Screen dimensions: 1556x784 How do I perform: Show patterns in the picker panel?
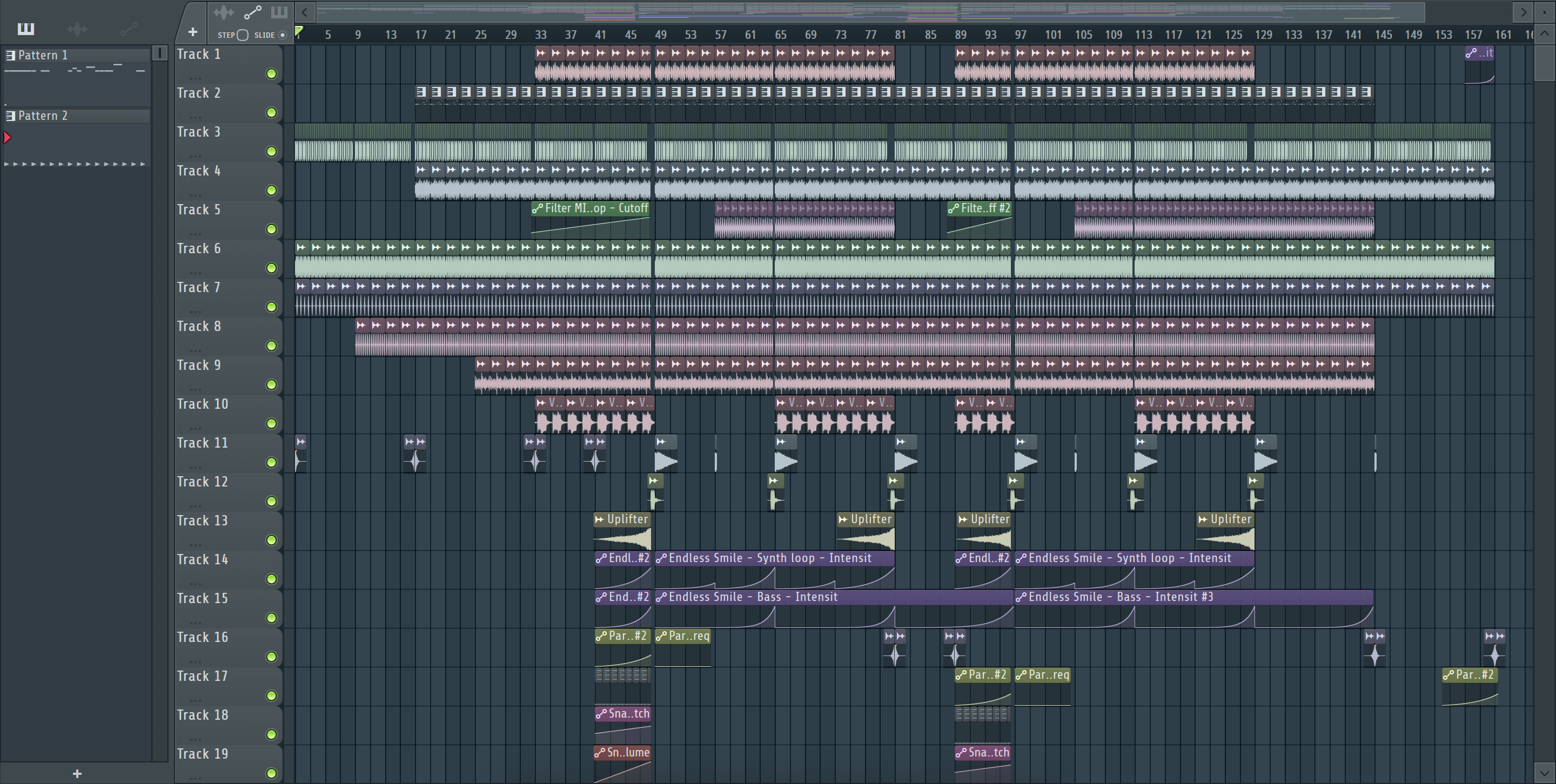[x=25, y=29]
